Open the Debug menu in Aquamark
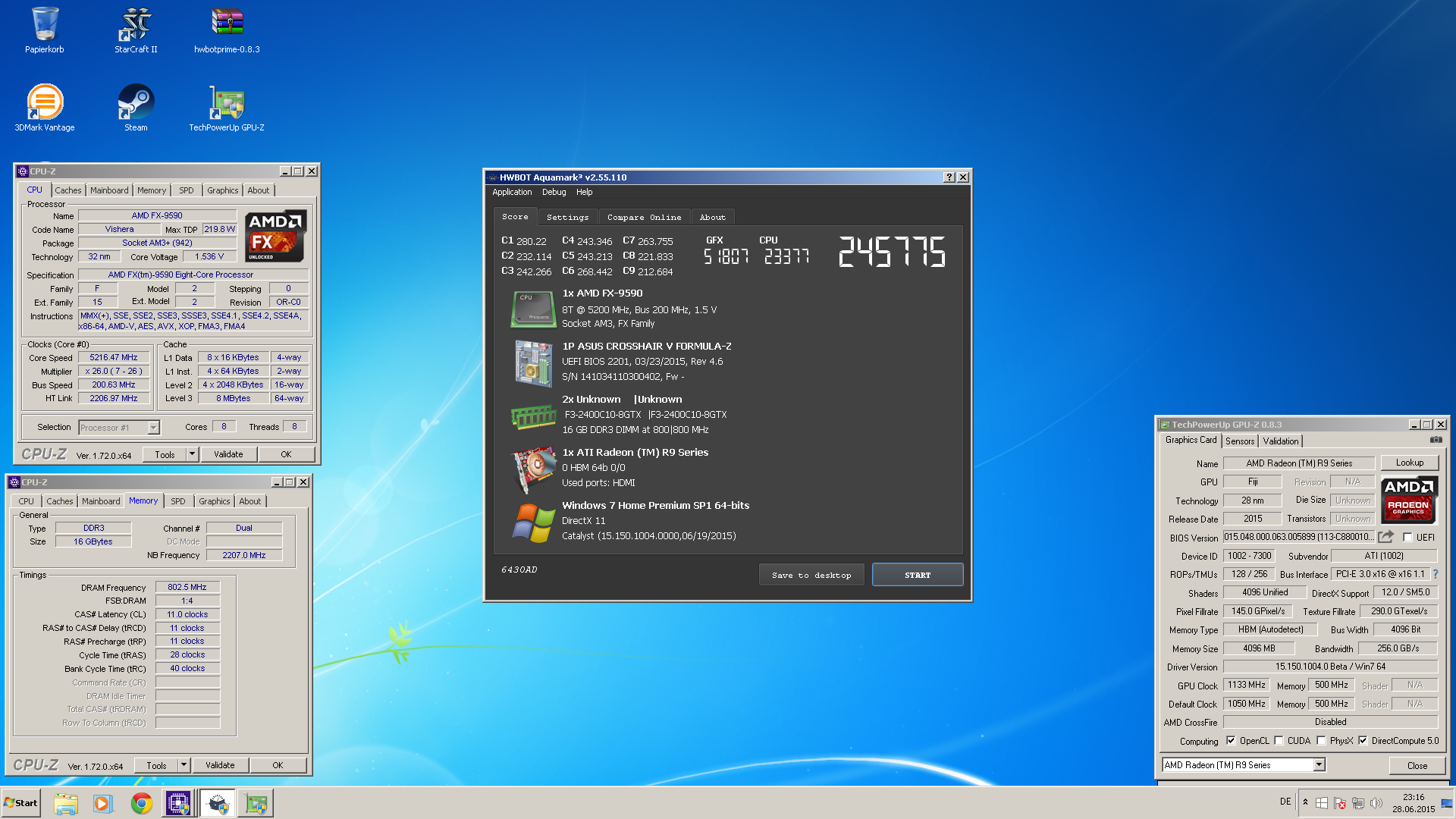This screenshot has width=1456, height=819. pos(554,193)
